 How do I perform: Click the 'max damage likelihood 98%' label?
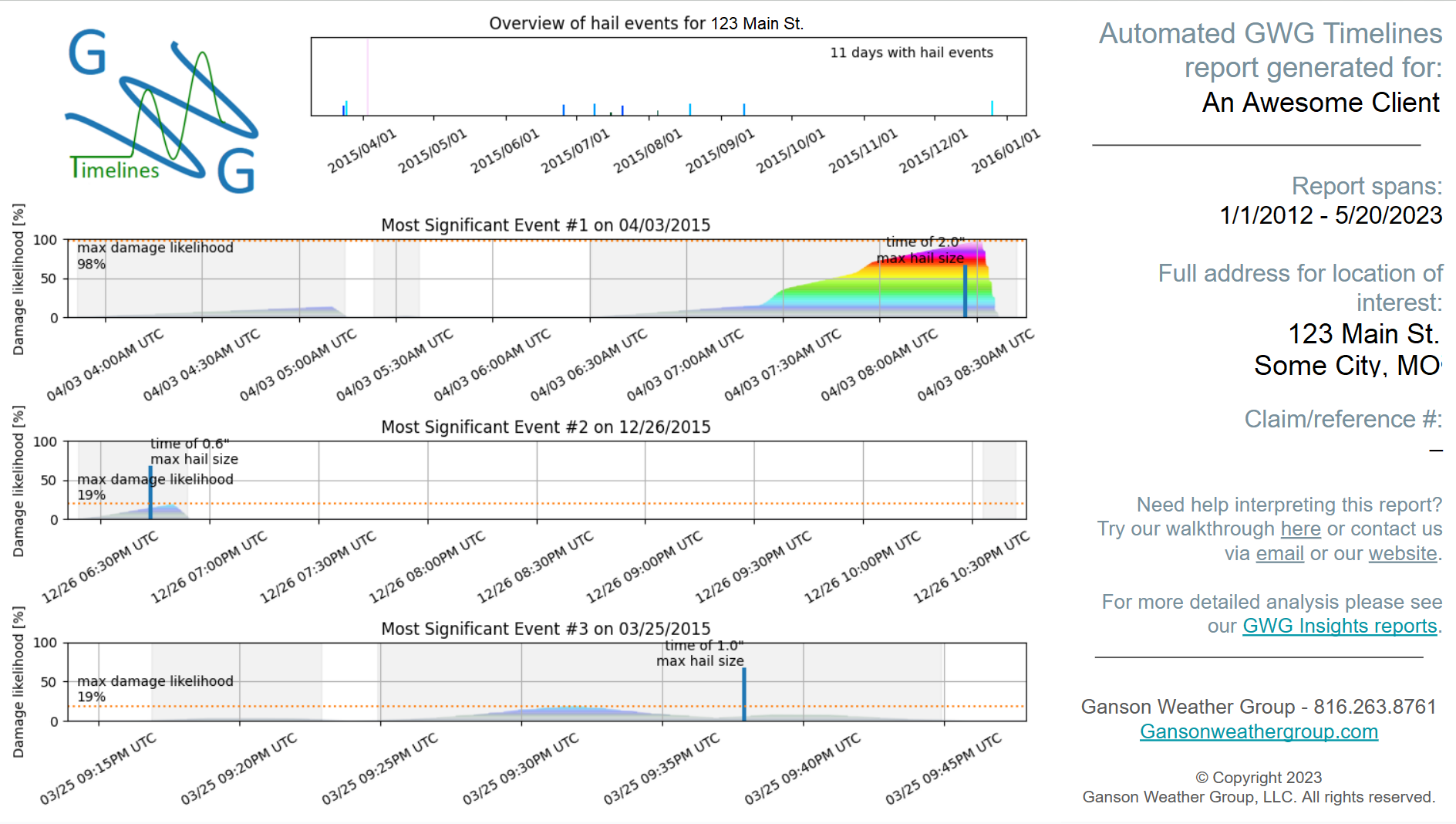pyautogui.click(x=154, y=255)
